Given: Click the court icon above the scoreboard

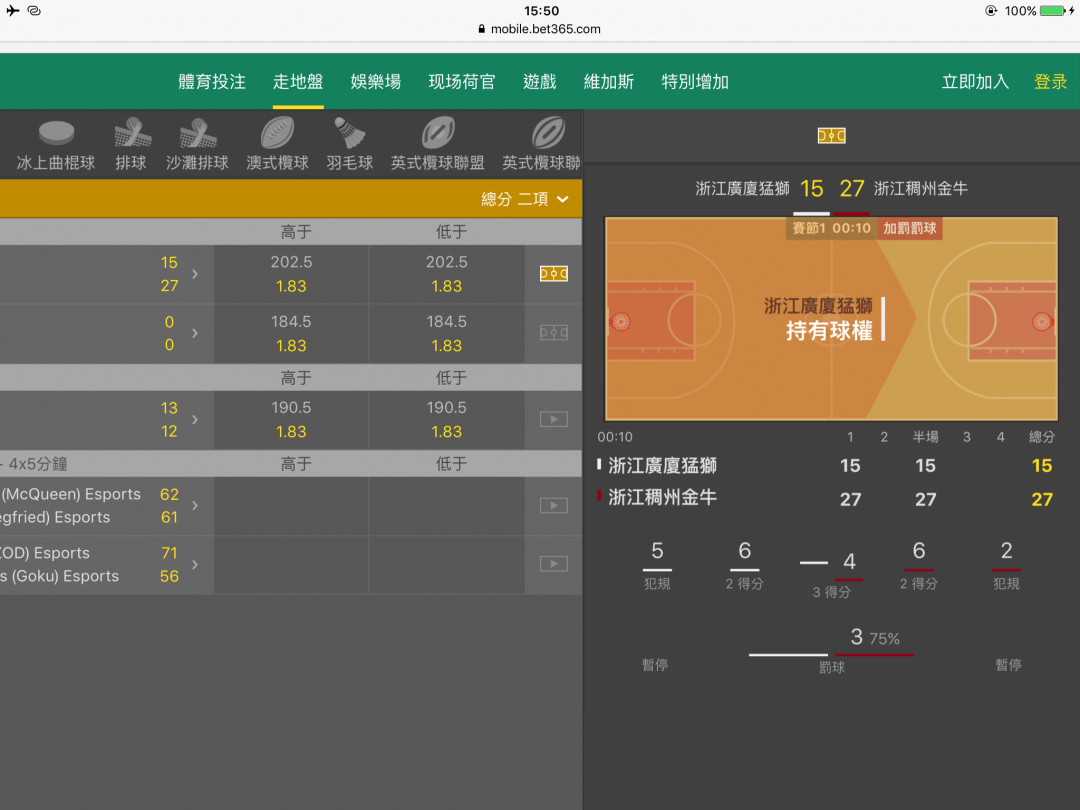Looking at the screenshot, I should pos(831,136).
